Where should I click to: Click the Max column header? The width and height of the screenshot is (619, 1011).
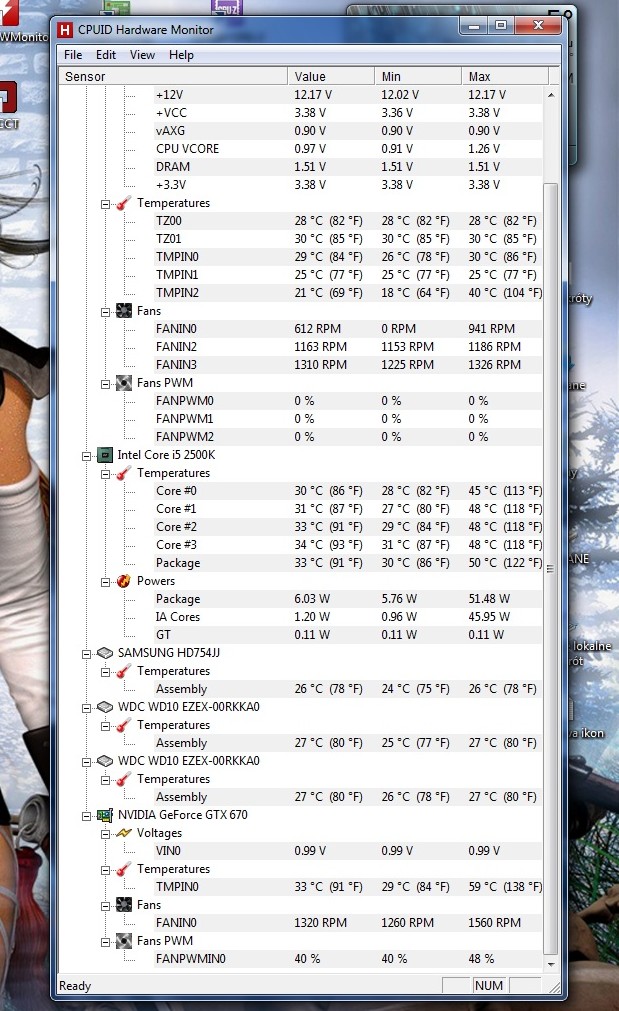point(505,76)
